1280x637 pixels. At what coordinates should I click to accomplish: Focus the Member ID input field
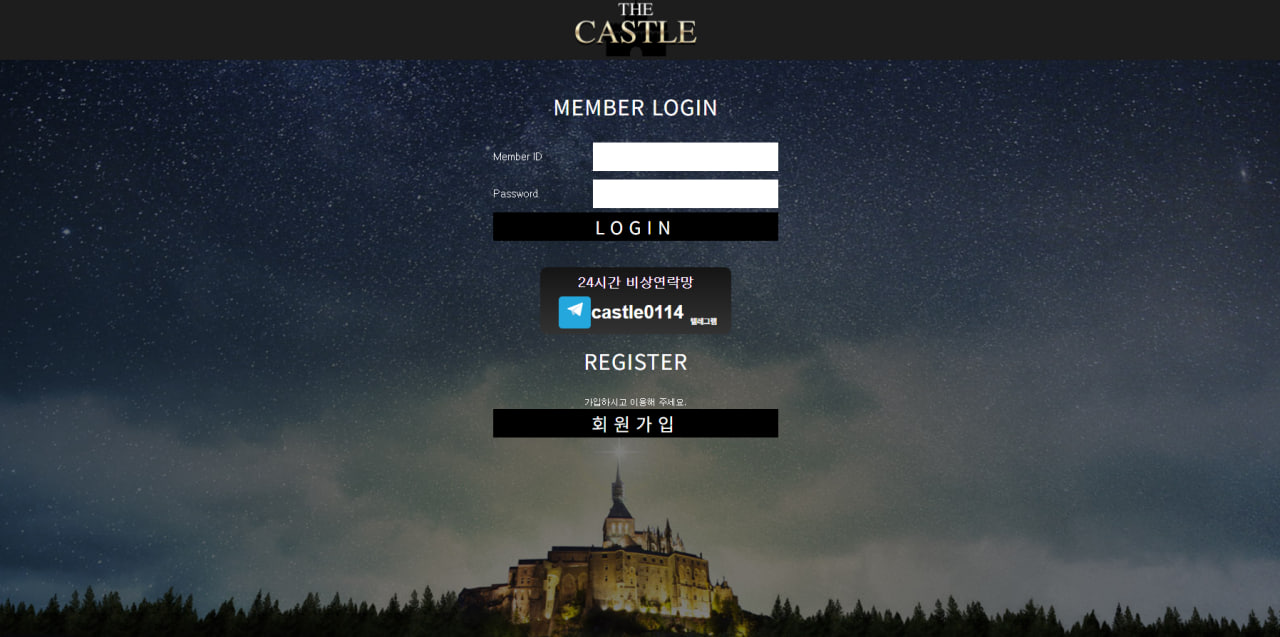tap(685, 157)
